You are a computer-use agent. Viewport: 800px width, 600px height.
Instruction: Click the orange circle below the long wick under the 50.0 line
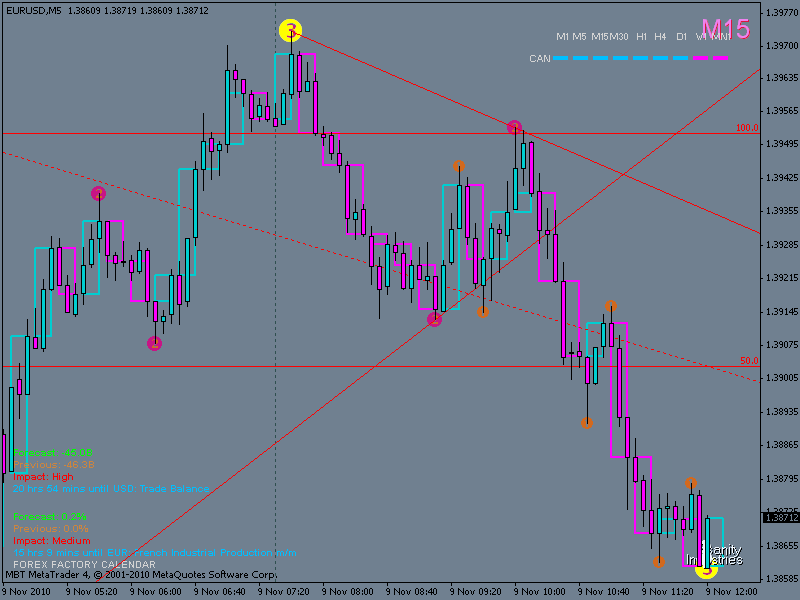[x=587, y=422]
